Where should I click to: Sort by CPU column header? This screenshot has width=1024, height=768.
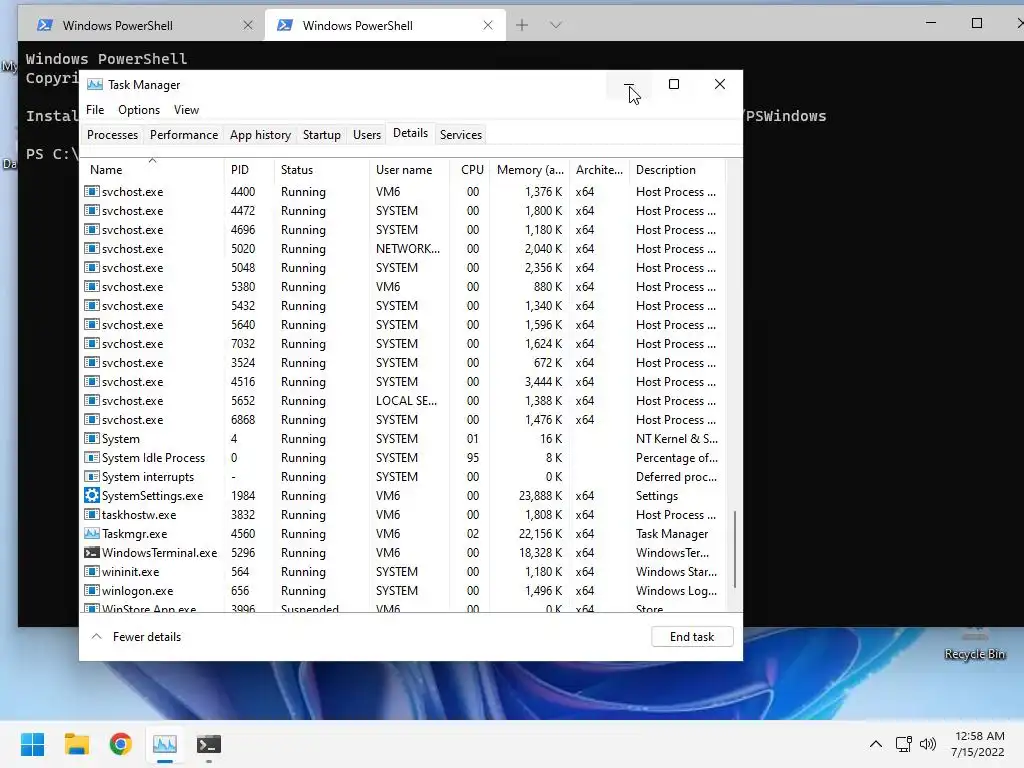click(472, 170)
